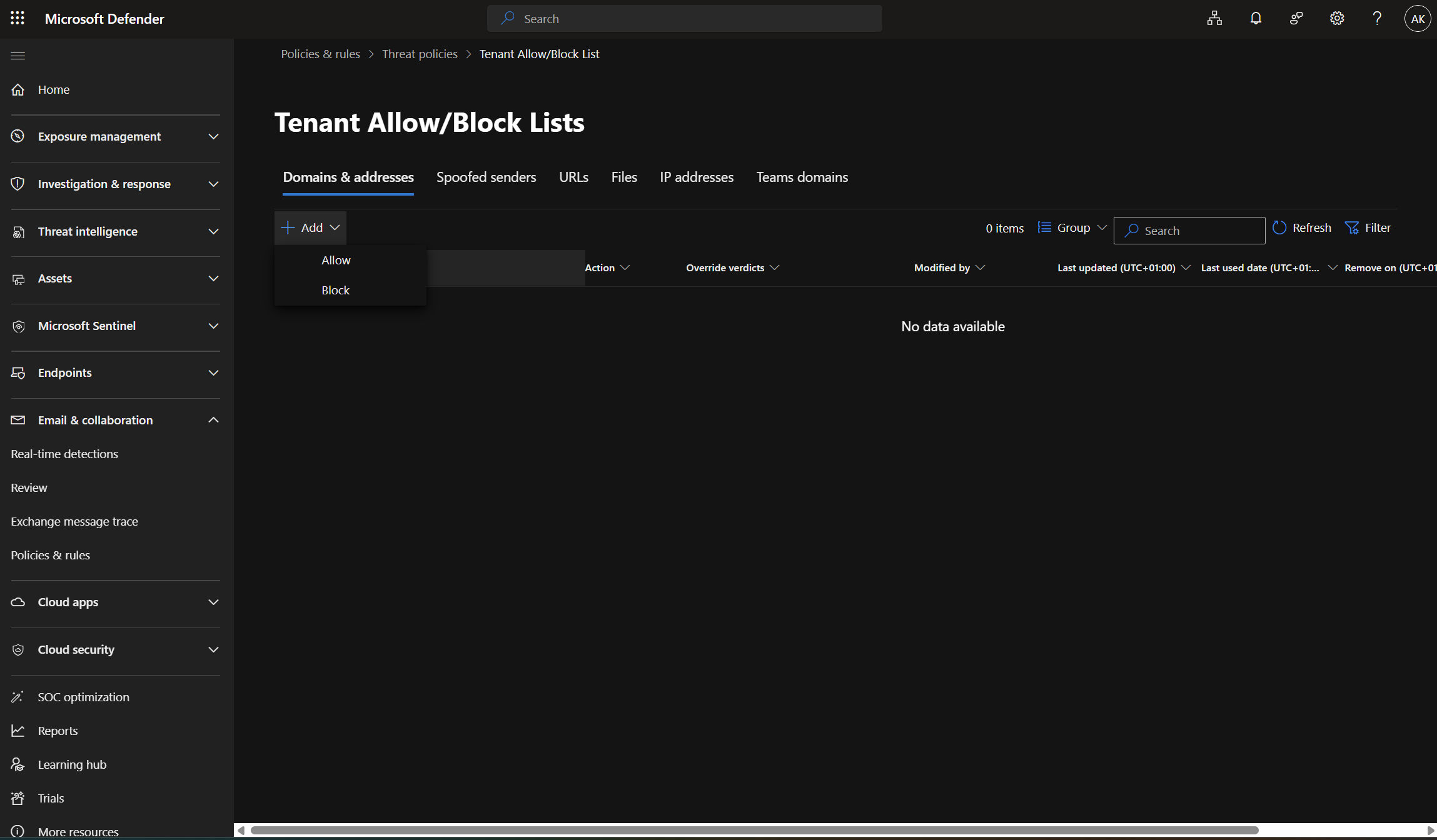
Task: Click the help question mark icon
Action: pyautogui.click(x=1377, y=18)
